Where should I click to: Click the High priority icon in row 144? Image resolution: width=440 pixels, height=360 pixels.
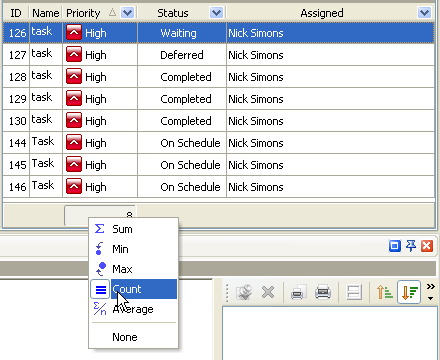click(74, 143)
